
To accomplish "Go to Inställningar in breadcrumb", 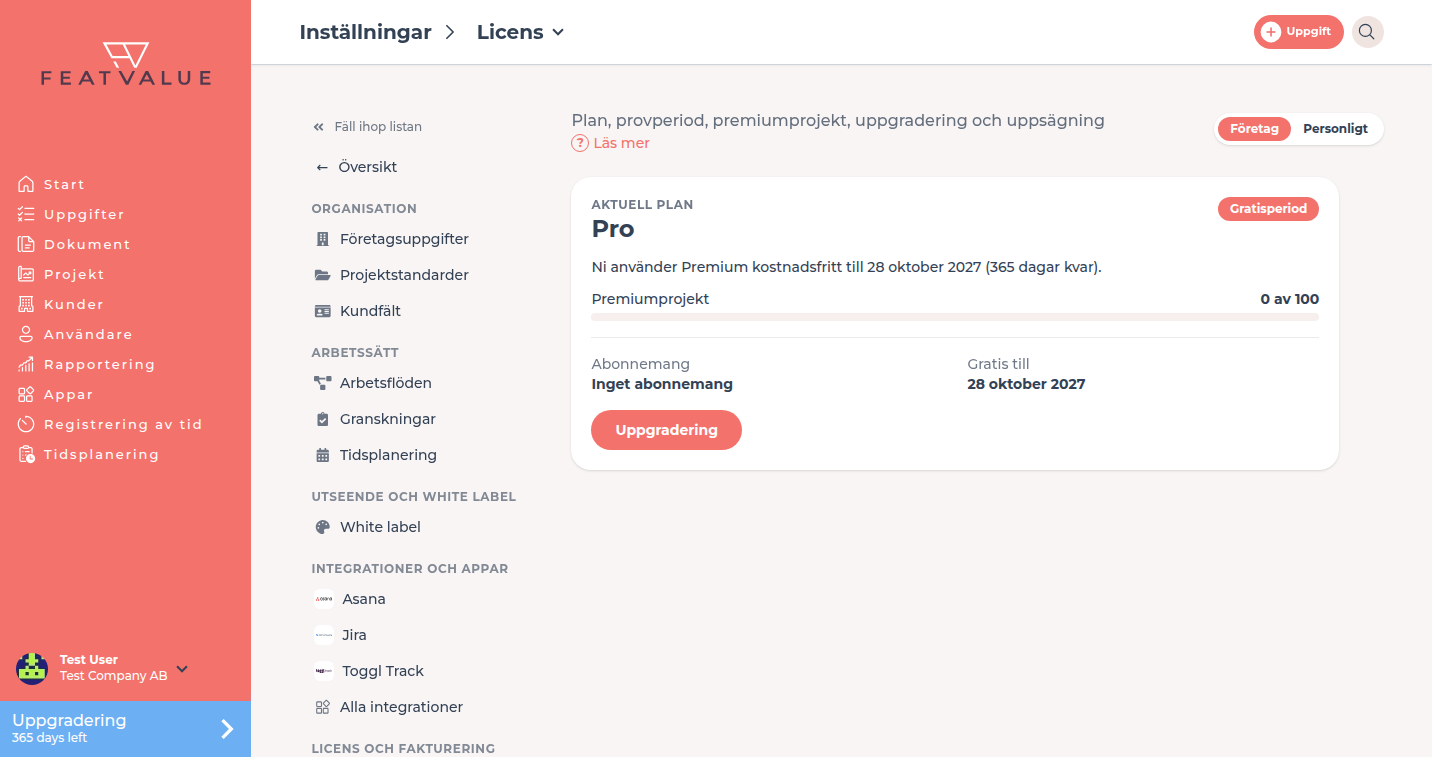I will 365,32.
